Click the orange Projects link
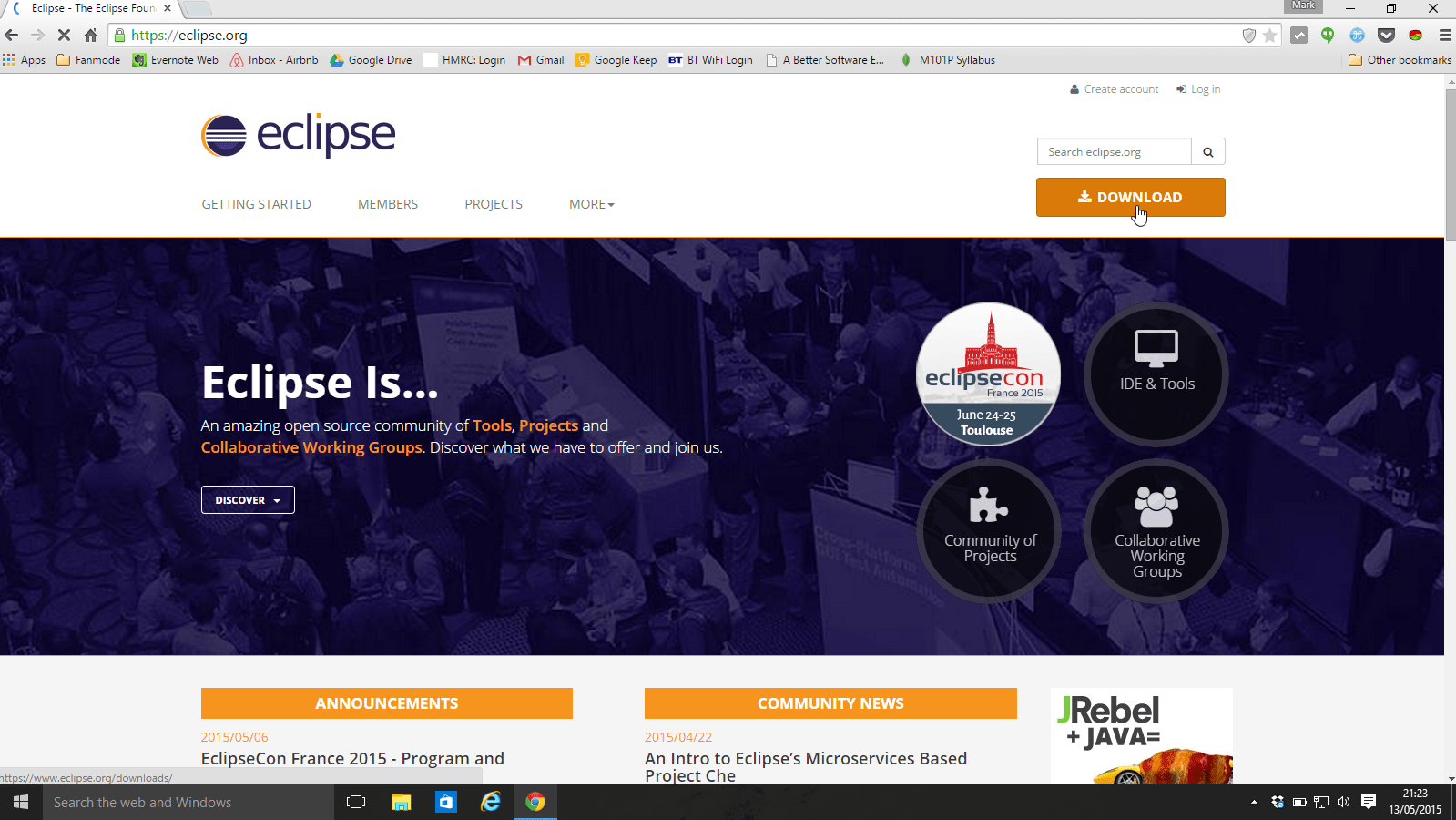 tap(548, 425)
